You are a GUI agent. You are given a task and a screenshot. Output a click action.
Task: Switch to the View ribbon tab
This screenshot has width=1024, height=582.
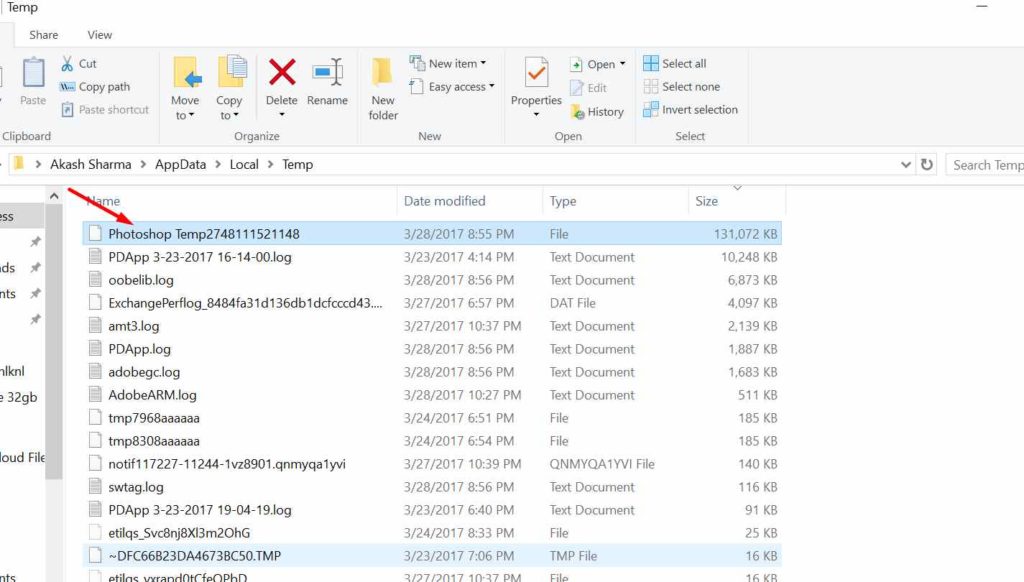(x=99, y=35)
